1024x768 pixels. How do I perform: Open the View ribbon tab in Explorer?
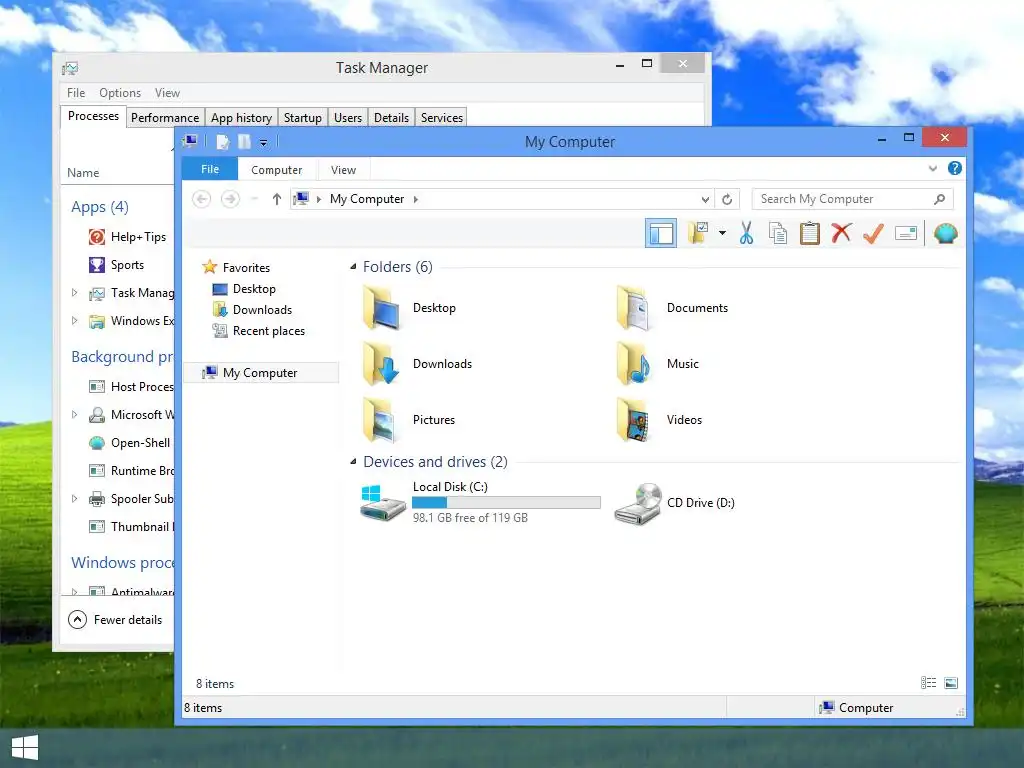tap(343, 170)
